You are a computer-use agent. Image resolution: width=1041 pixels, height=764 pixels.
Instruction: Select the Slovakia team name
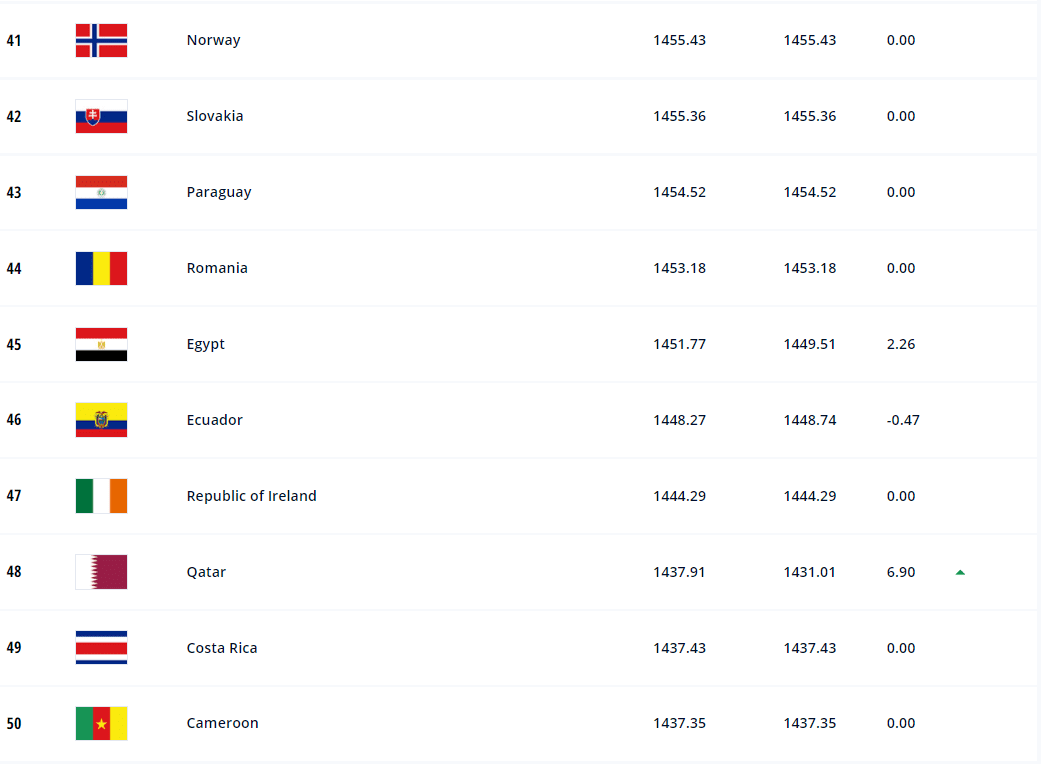pyautogui.click(x=215, y=116)
